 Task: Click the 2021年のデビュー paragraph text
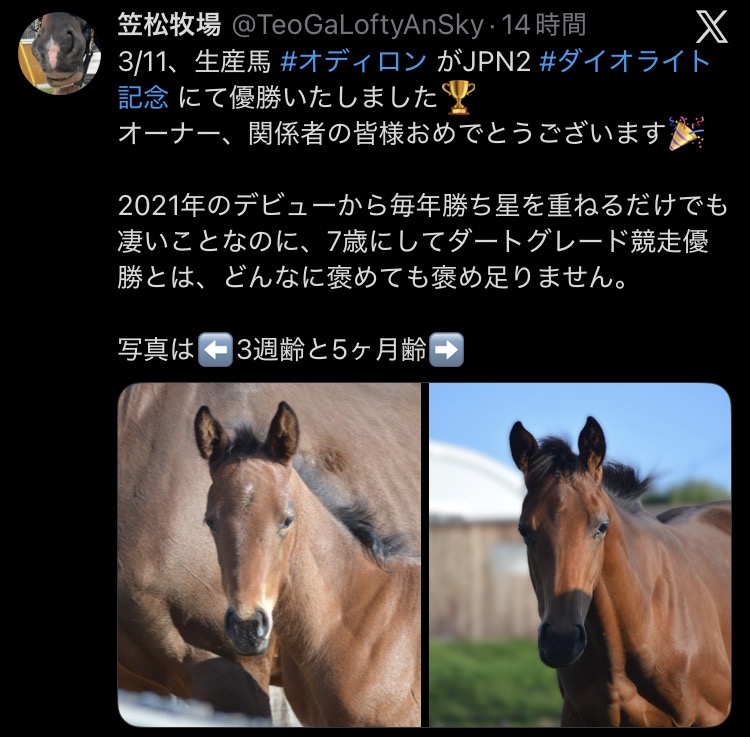(x=423, y=242)
